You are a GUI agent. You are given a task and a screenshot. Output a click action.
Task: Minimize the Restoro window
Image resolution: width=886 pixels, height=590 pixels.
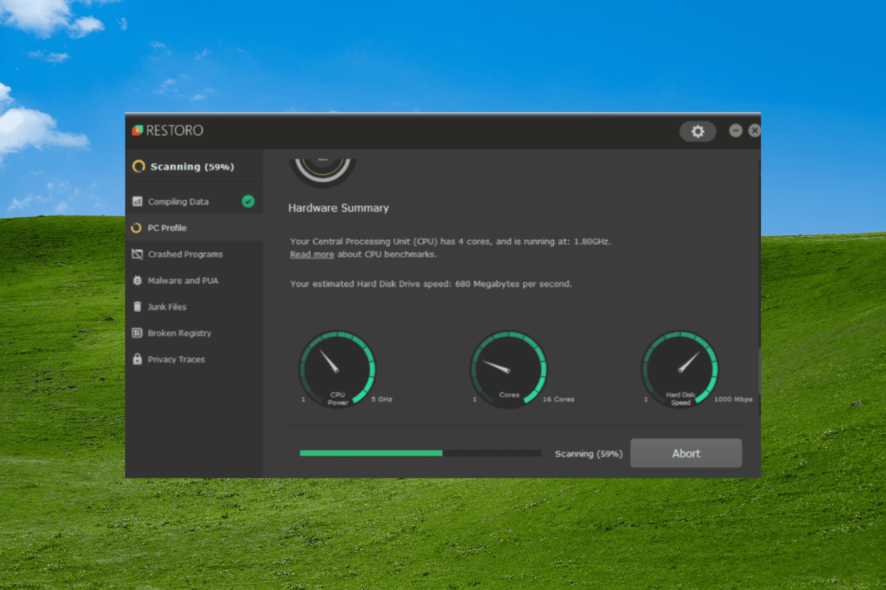(x=735, y=131)
